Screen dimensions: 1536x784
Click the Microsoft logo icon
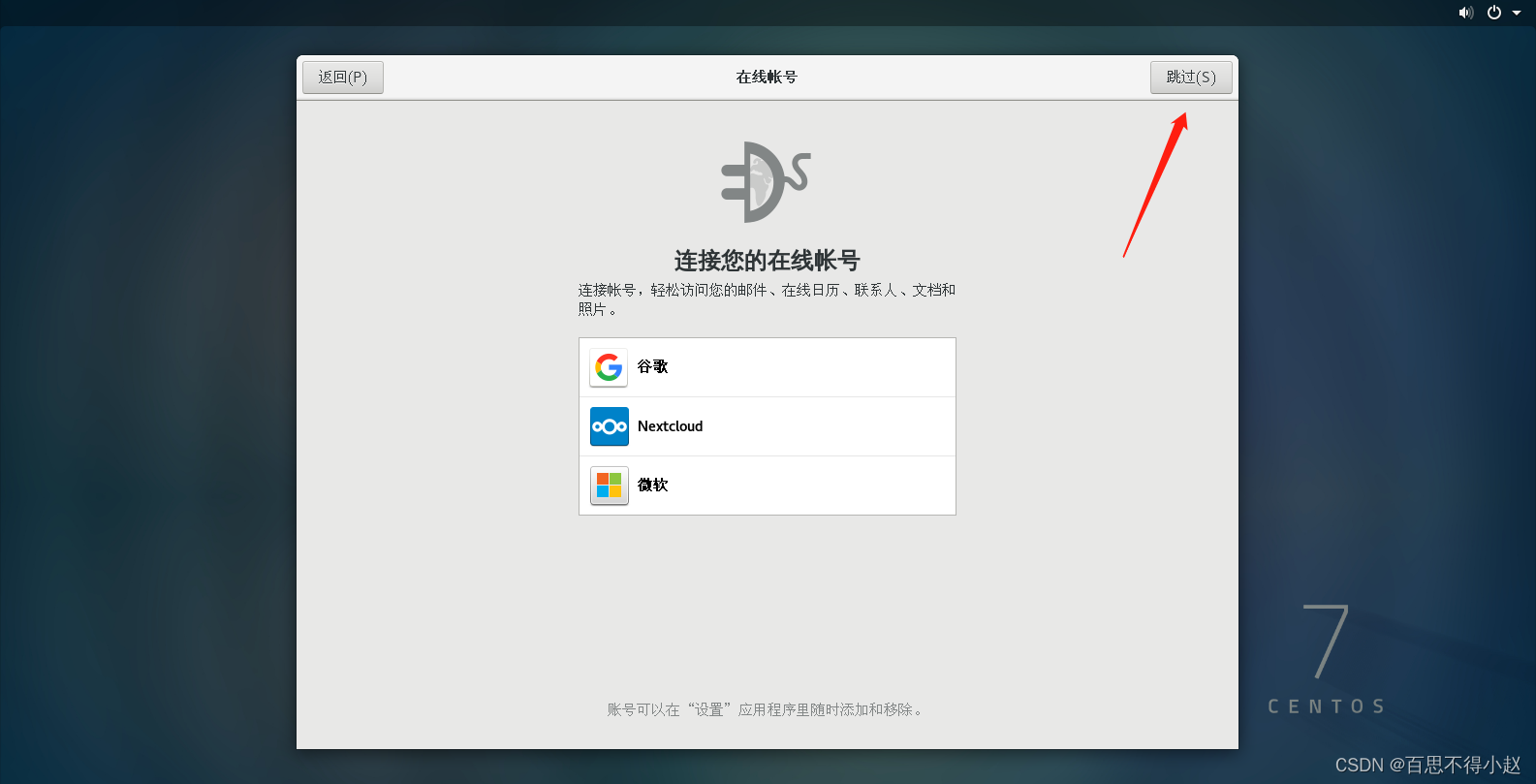click(x=609, y=486)
